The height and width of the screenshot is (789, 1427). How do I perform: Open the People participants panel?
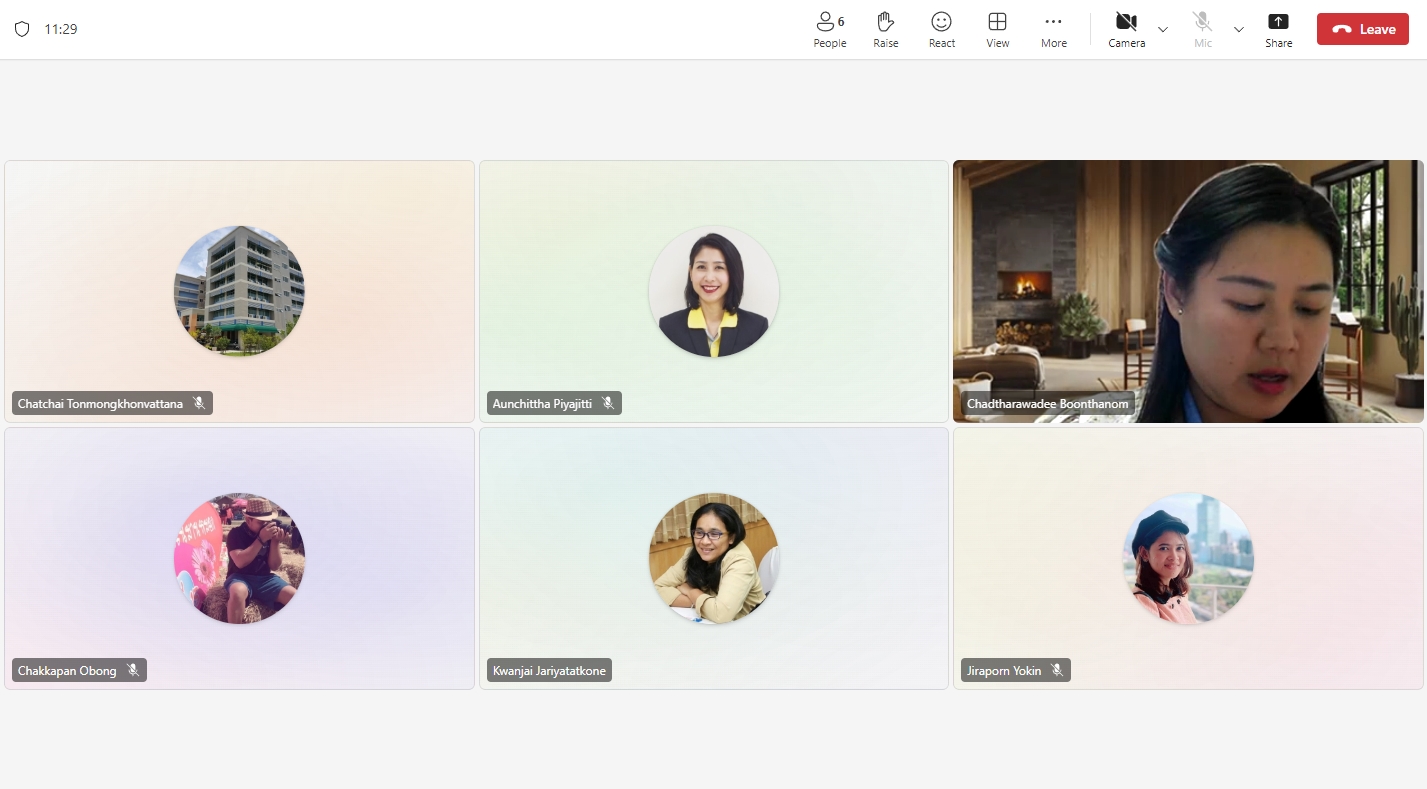coord(829,29)
